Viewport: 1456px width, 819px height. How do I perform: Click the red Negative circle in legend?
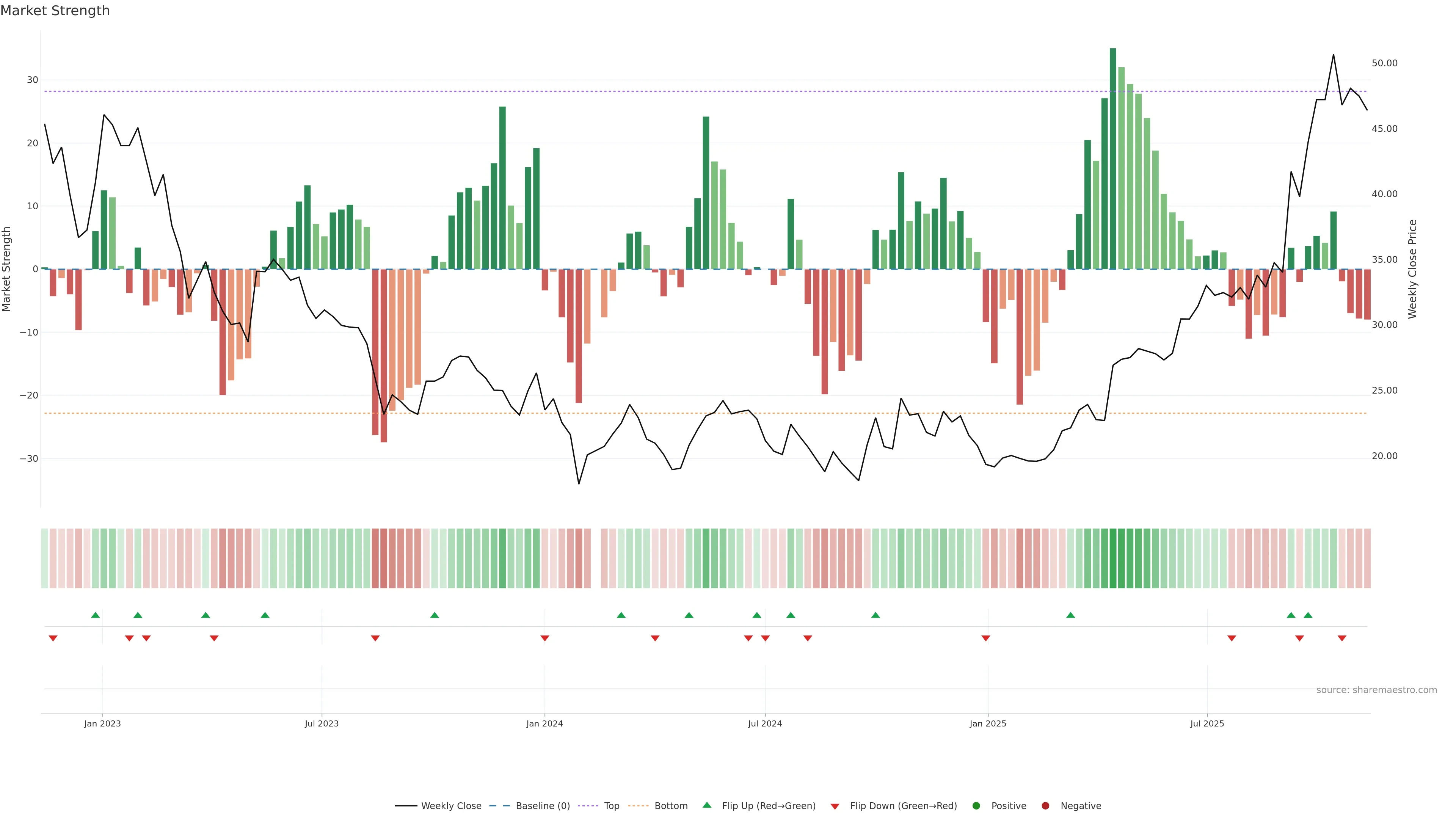pyautogui.click(x=1045, y=806)
